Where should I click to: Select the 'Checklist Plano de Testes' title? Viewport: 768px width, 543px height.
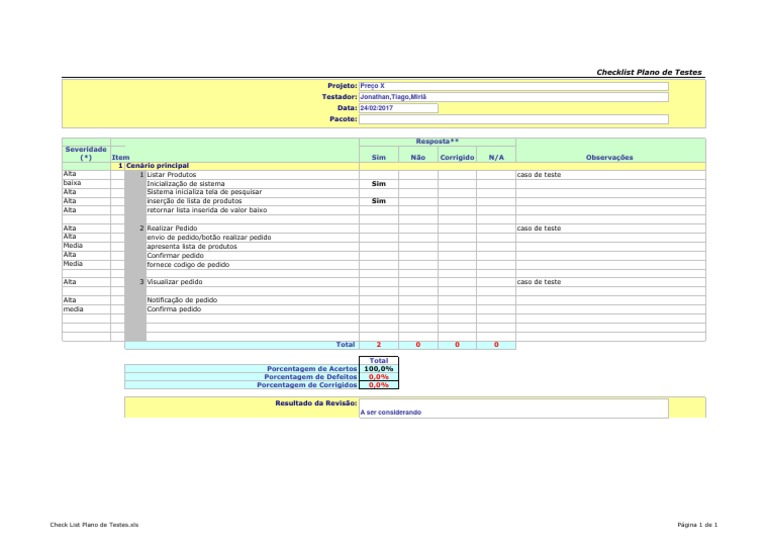648,72
